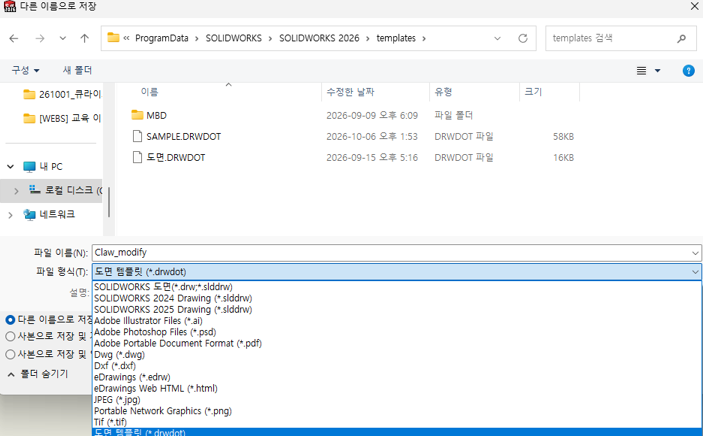Select the 도면.DRWDOT file
Image resolution: width=703 pixels, height=436 pixels.
point(176,157)
